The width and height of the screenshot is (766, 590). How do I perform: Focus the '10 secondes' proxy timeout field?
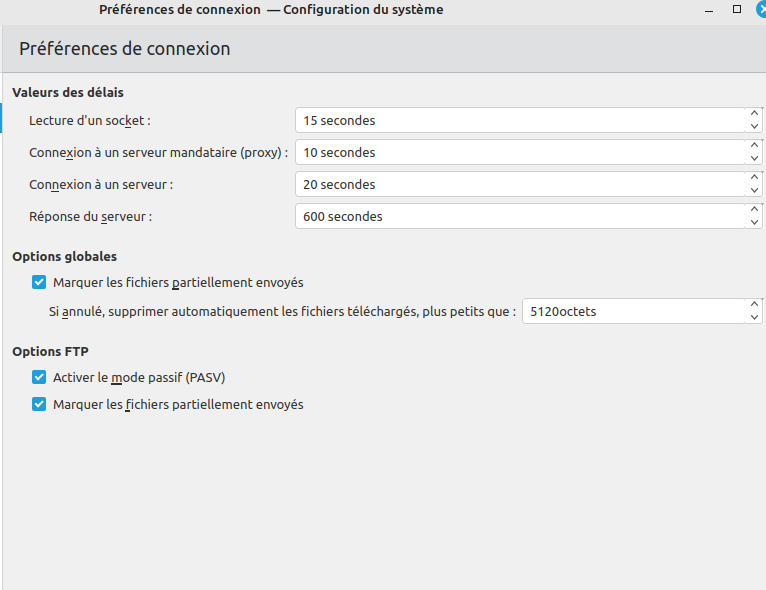point(520,152)
